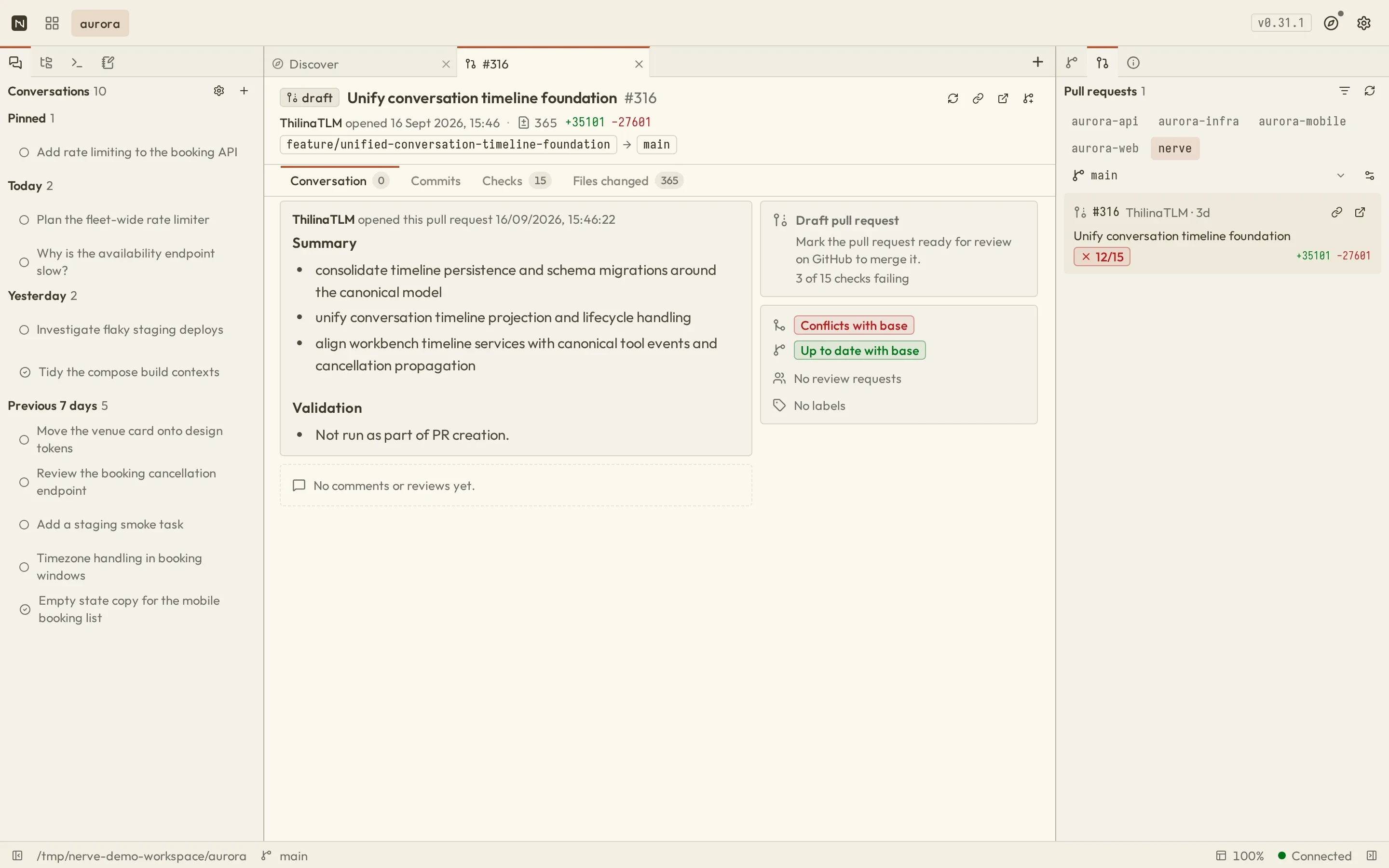Screen dimensions: 1389x868
Task: Select the aurora-mobile repository chip
Action: click(1302, 122)
